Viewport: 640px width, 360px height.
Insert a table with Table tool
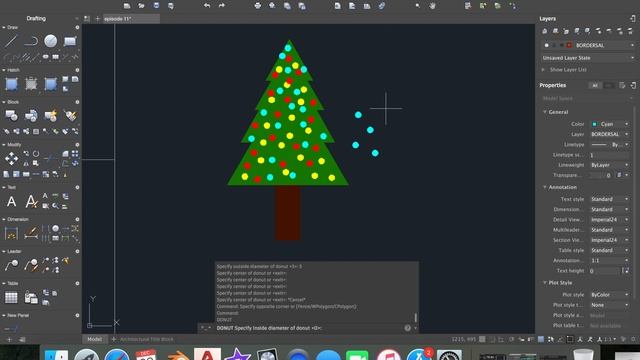[11, 298]
